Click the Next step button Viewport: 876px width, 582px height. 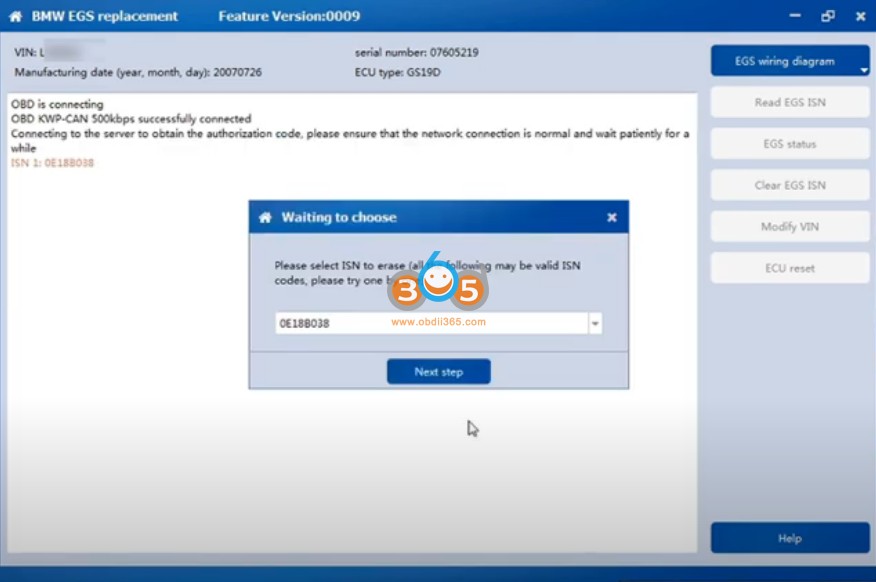(439, 371)
